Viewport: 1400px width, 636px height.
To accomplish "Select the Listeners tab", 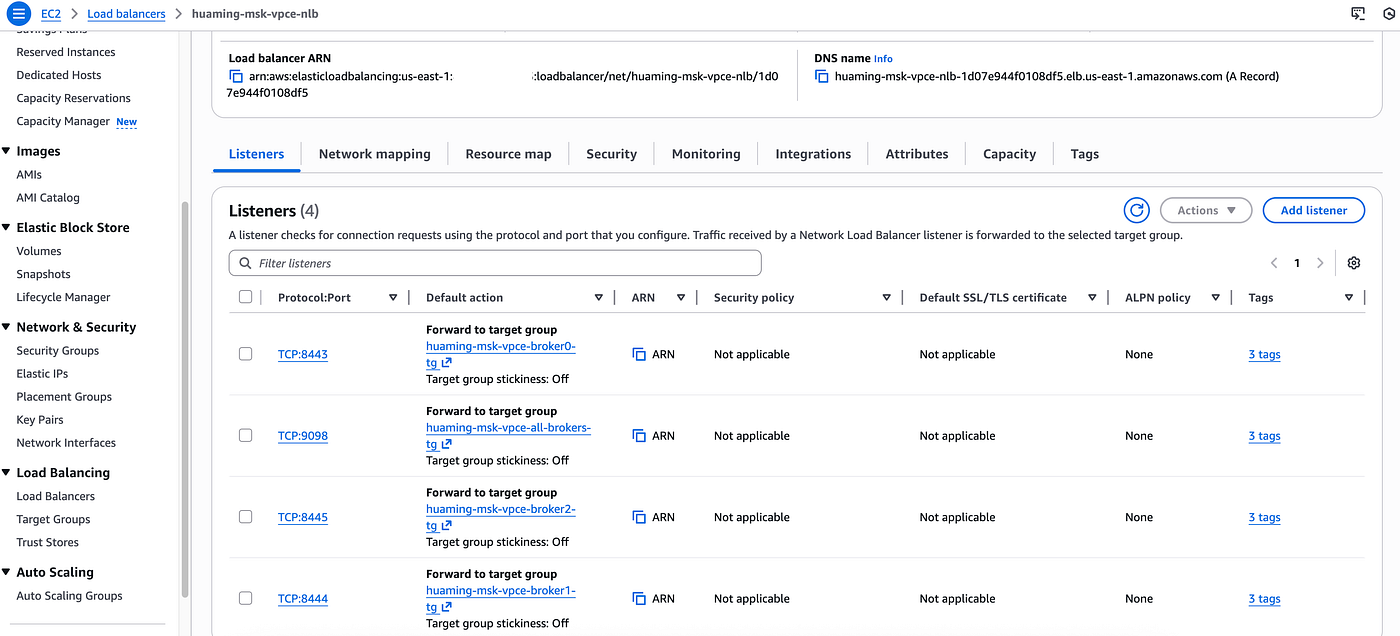I will click(257, 154).
